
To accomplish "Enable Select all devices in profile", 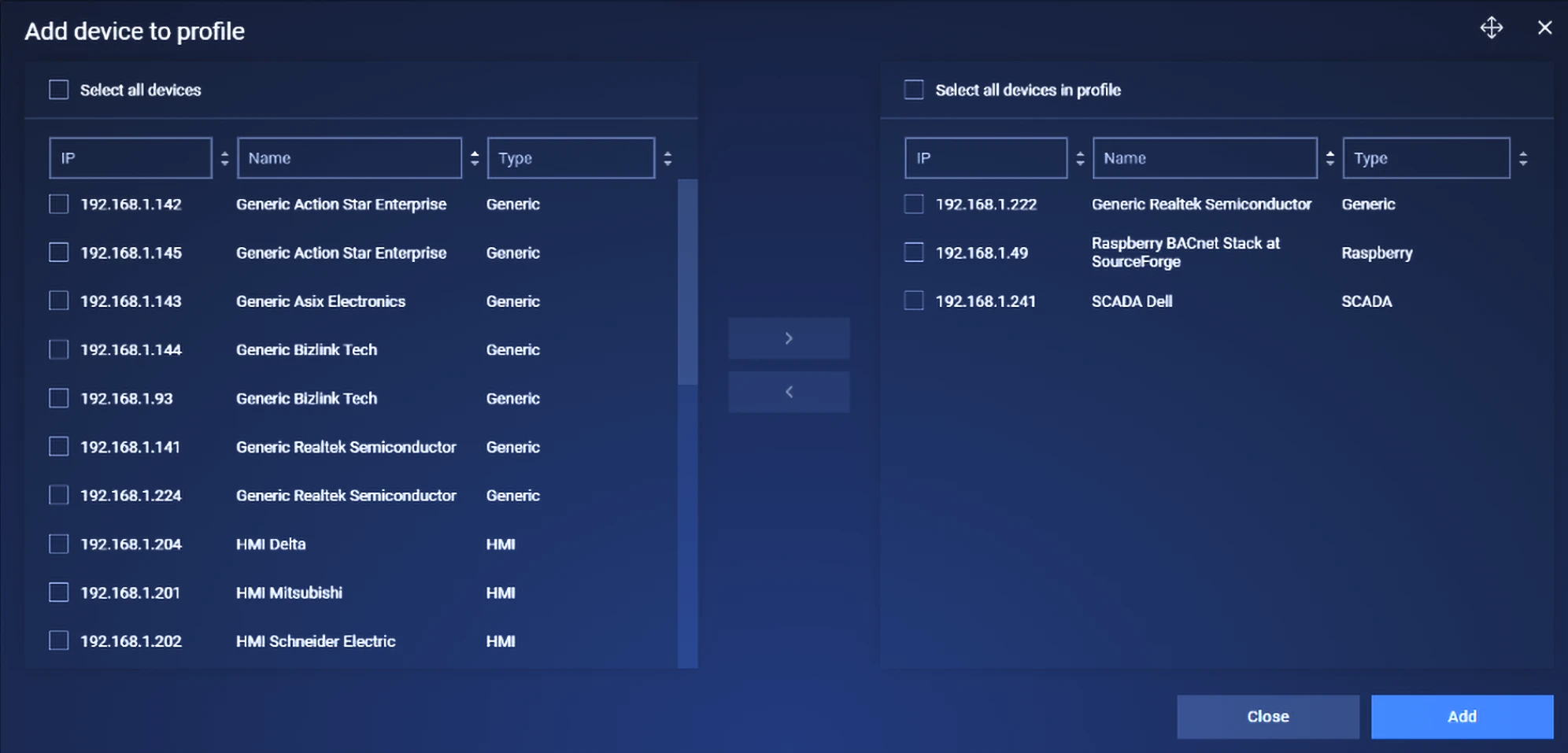I will pos(914,90).
